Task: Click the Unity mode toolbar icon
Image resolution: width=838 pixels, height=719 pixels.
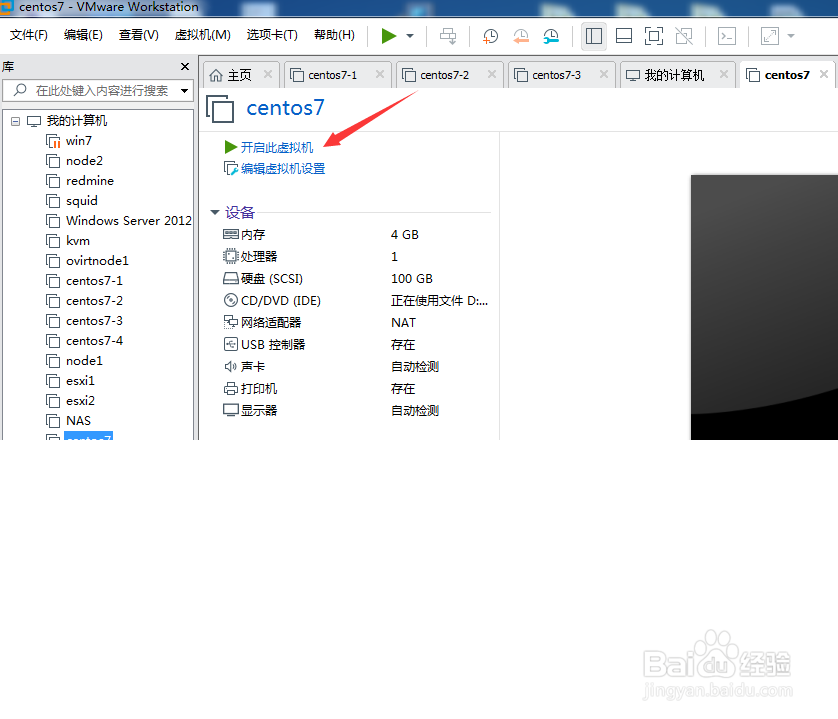Action: pos(684,36)
